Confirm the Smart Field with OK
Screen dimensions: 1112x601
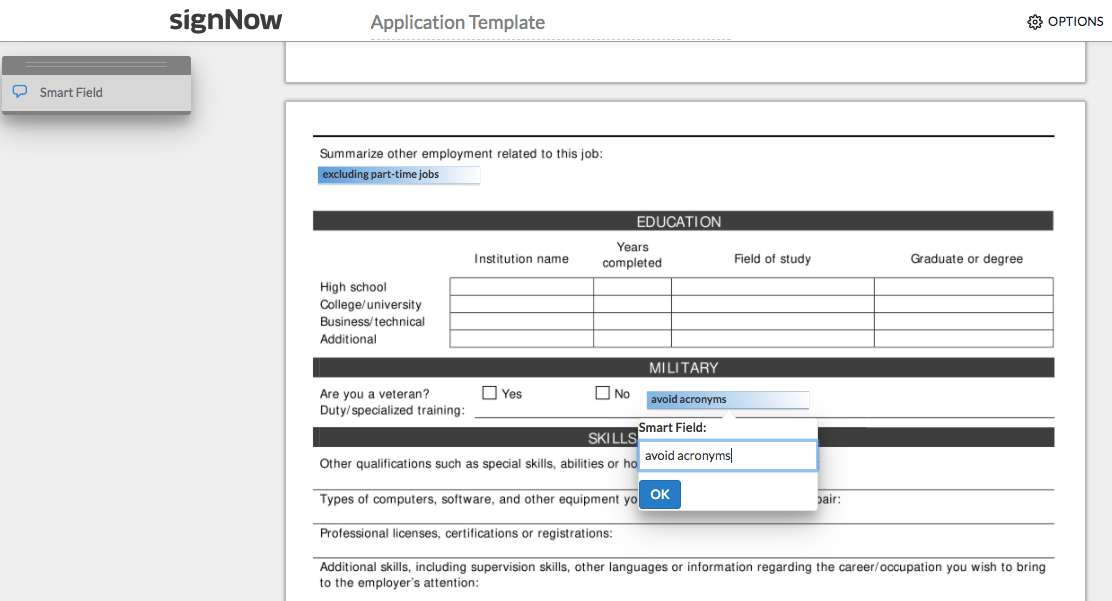click(660, 495)
